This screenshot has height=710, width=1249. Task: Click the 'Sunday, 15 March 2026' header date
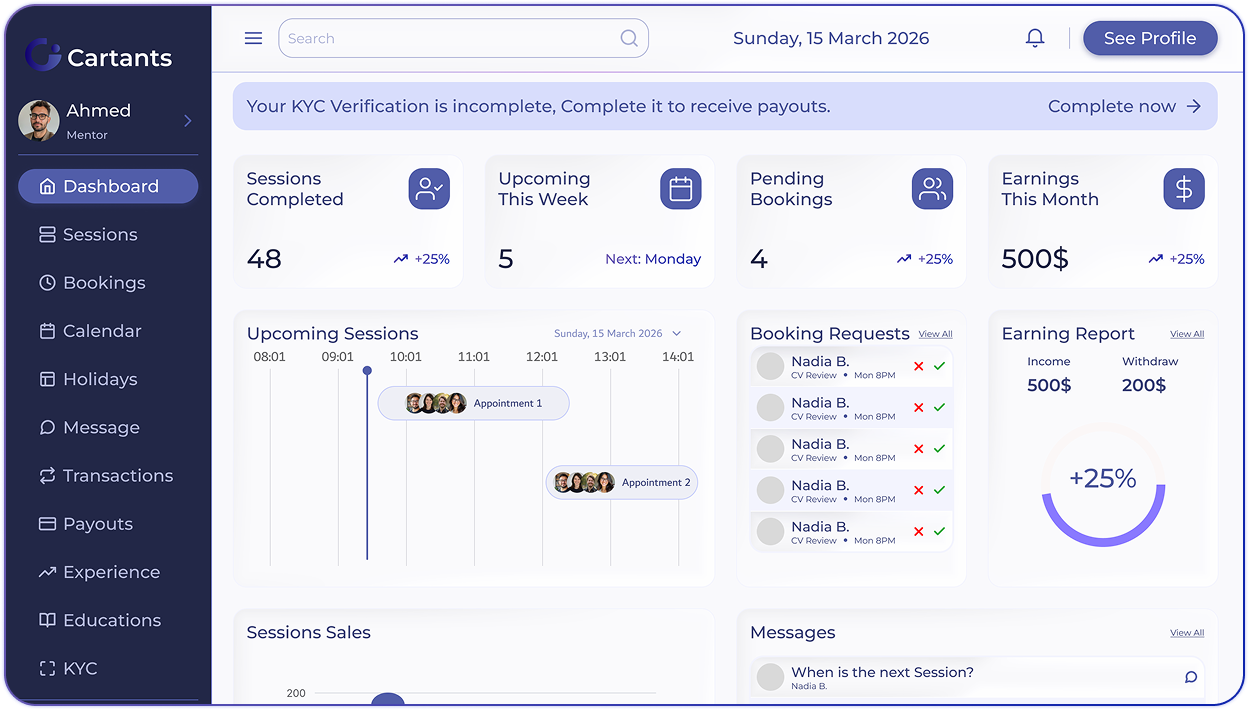point(831,38)
